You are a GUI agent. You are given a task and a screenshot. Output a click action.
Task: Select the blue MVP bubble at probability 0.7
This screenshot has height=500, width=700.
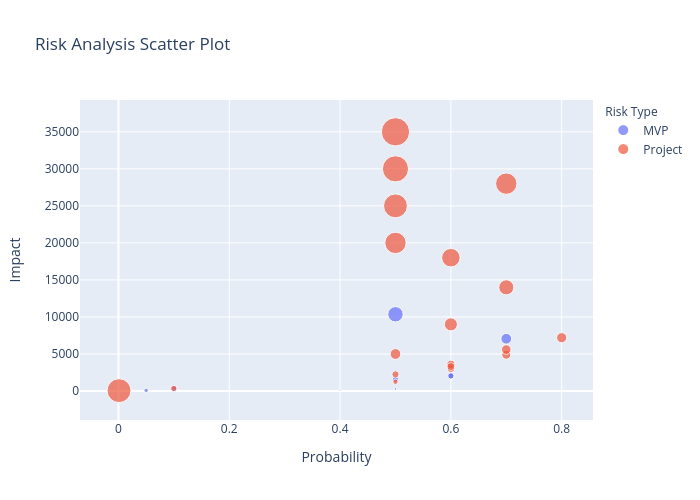506,339
